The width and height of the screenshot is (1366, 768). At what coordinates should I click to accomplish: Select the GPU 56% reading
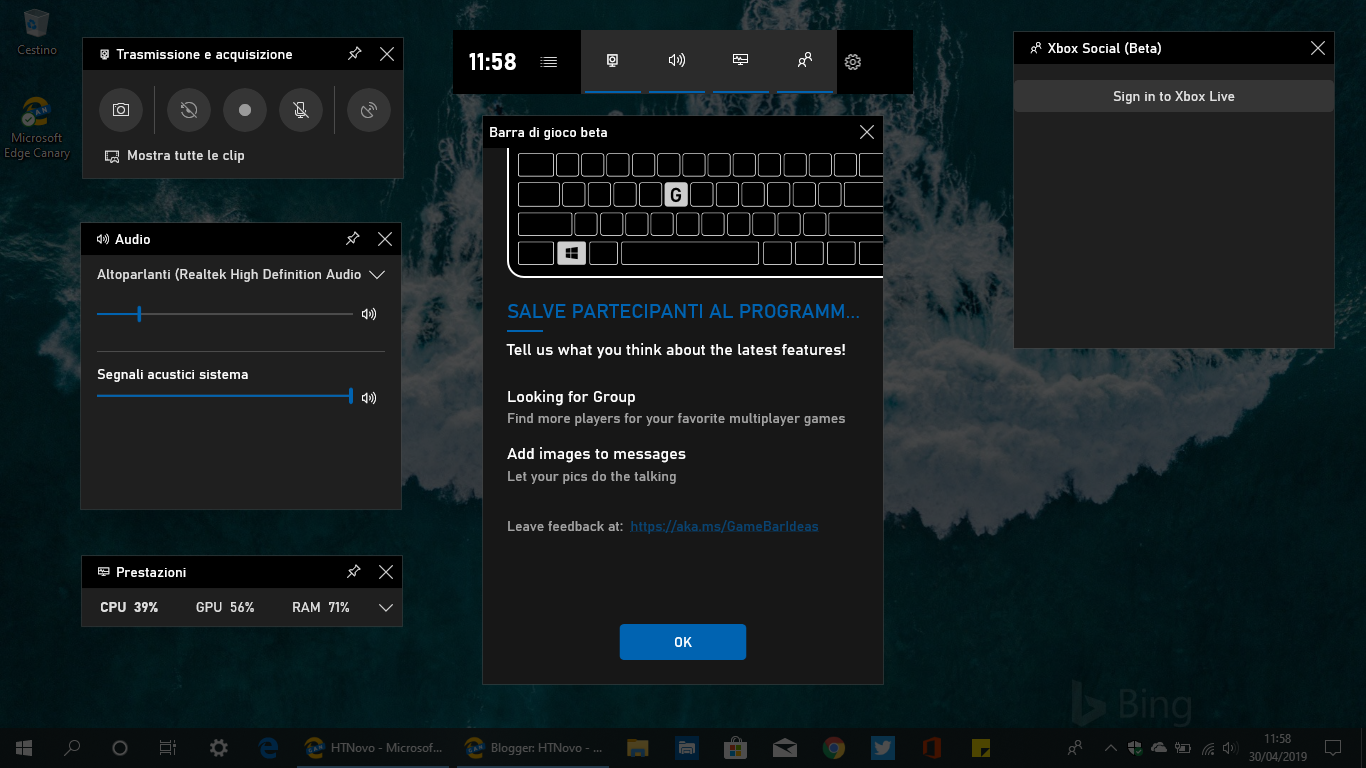(225, 607)
